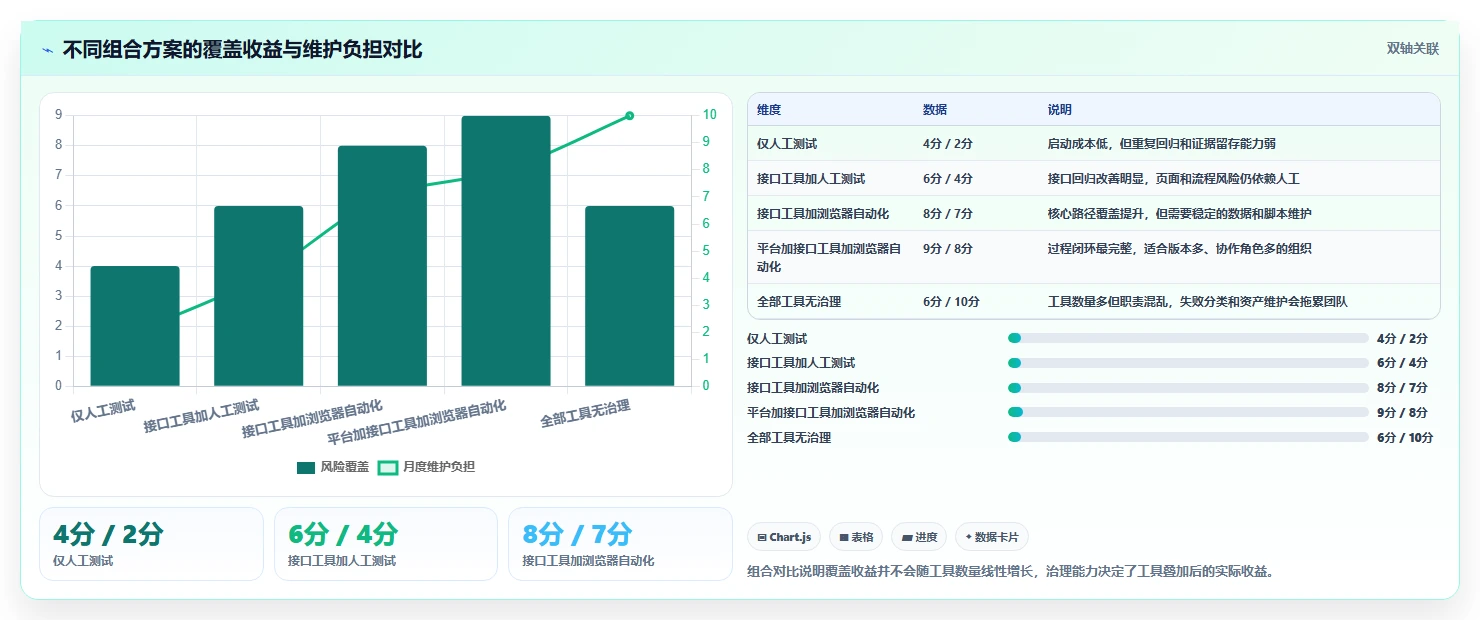Open the 8分 / 7分 data card
This screenshot has height=620, width=1480.
[621, 544]
